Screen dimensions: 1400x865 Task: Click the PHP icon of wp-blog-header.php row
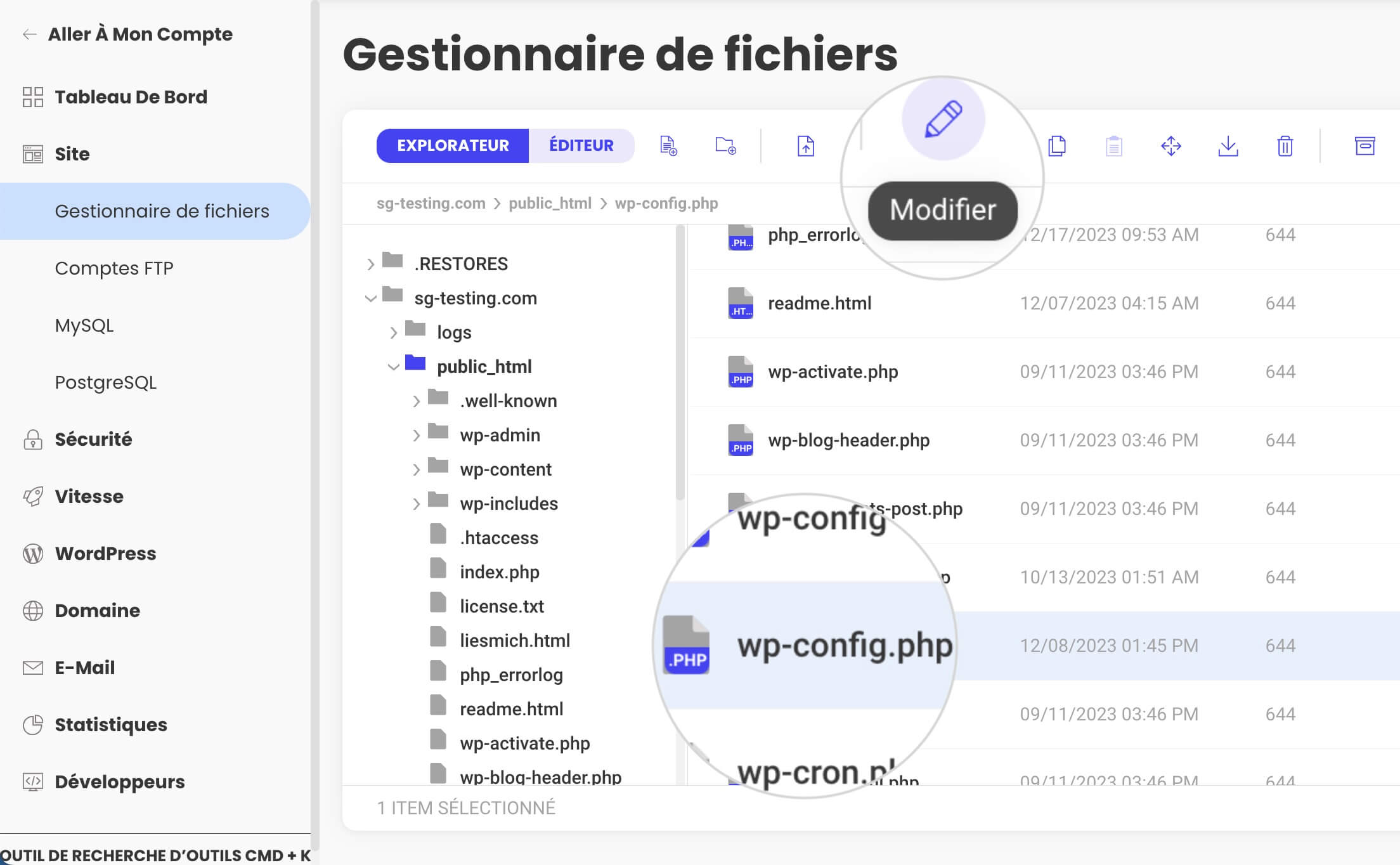(740, 440)
